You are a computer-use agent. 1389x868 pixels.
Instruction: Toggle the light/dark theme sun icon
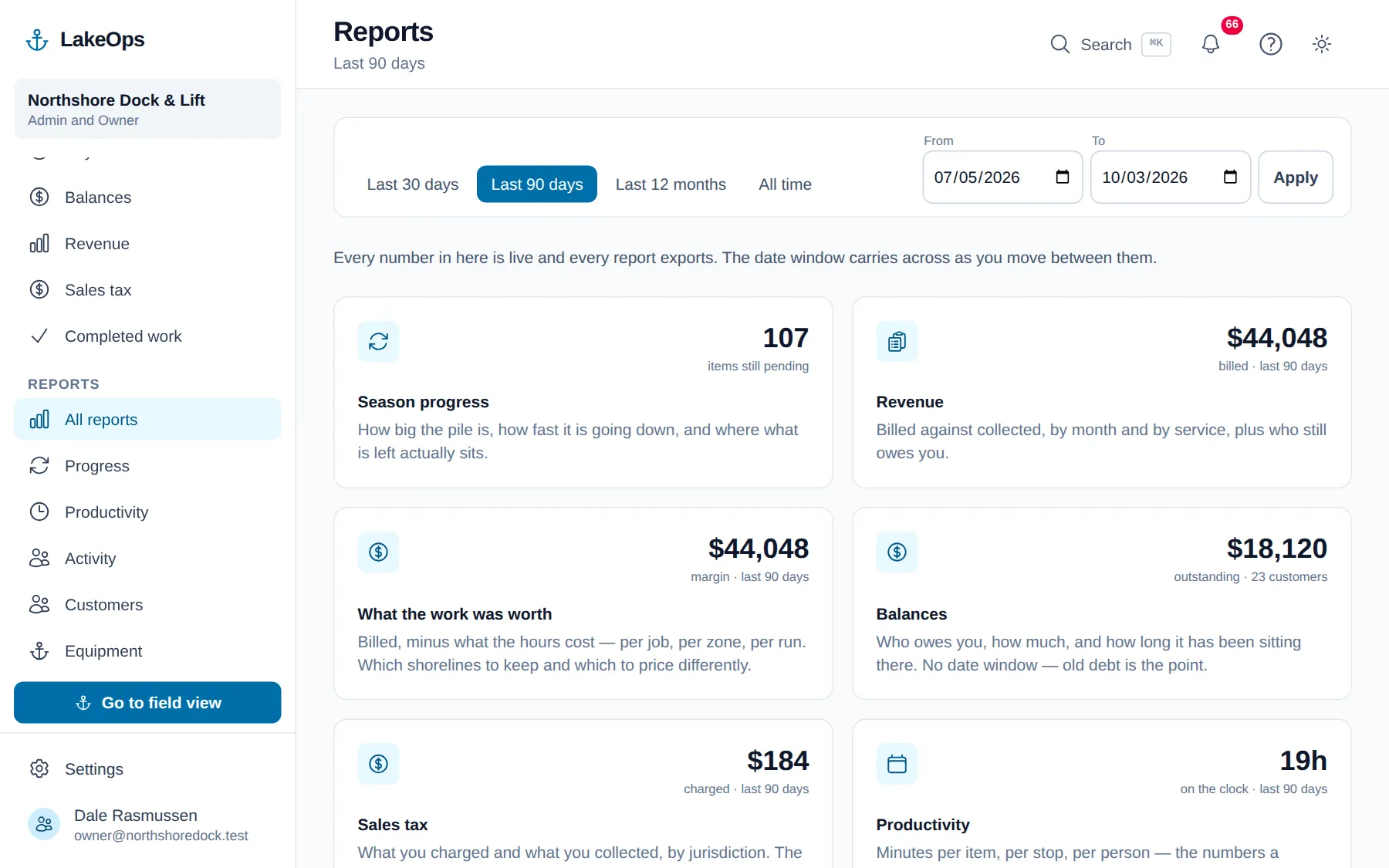1322,44
